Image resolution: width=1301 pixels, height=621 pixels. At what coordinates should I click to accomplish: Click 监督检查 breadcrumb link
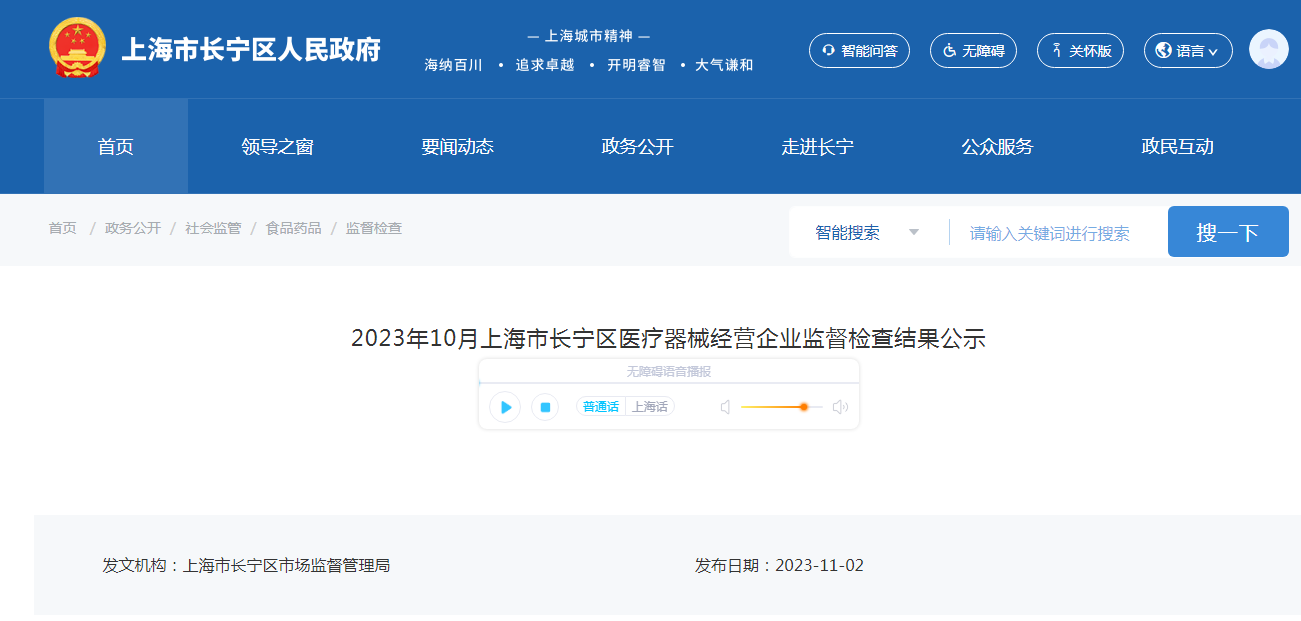tap(374, 228)
